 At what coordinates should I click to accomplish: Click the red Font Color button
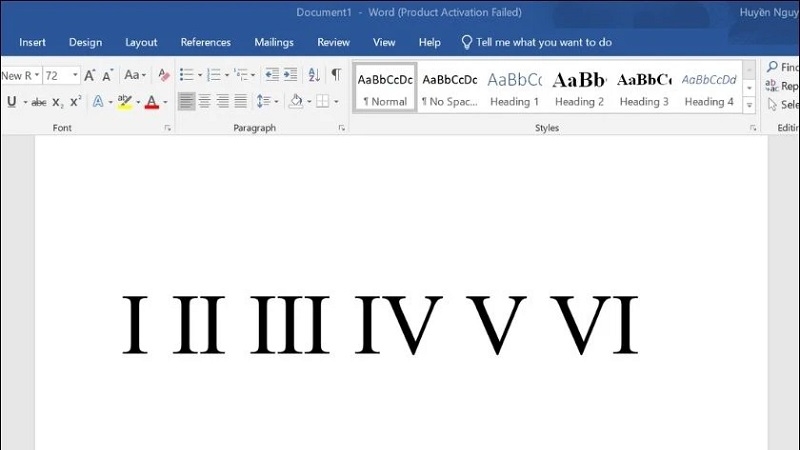click(150, 102)
